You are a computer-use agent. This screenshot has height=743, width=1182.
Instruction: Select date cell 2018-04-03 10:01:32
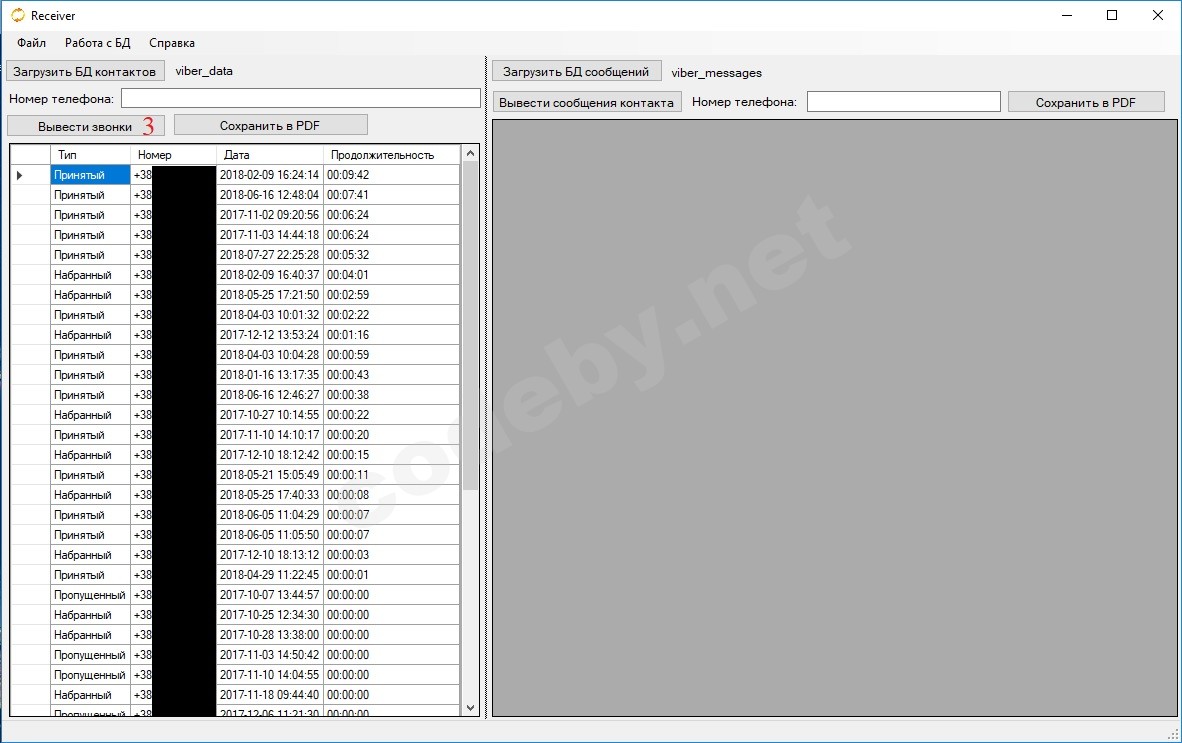270,315
